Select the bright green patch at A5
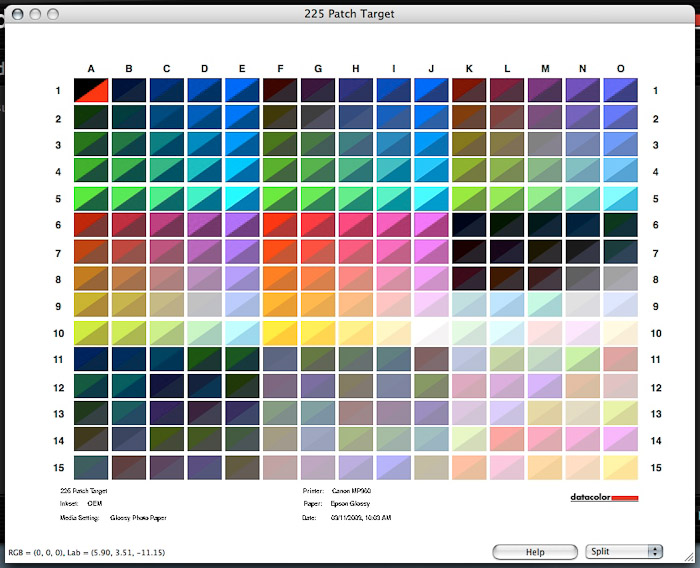 click(91, 198)
